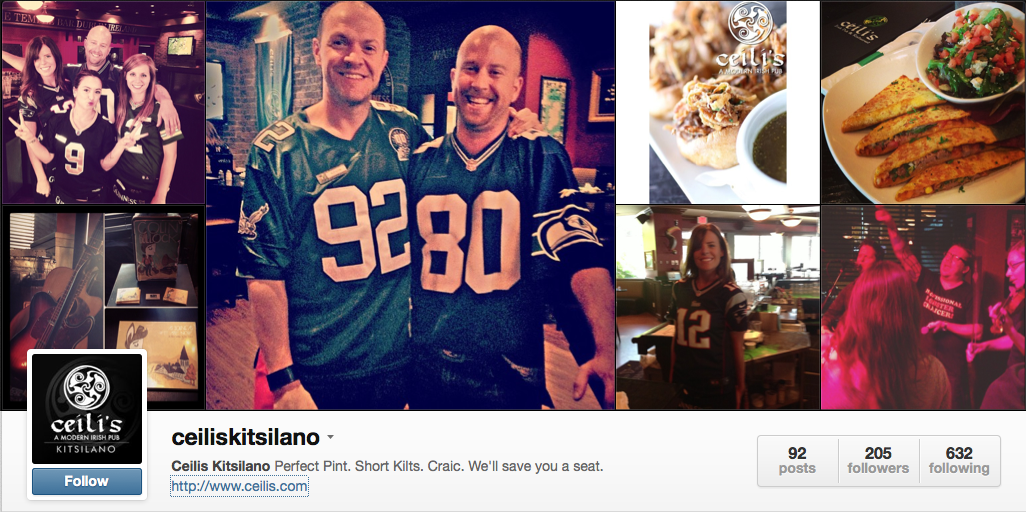Click the ceiliskitsilano username heading
The height and width of the screenshot is (512, 1026).
245,437
